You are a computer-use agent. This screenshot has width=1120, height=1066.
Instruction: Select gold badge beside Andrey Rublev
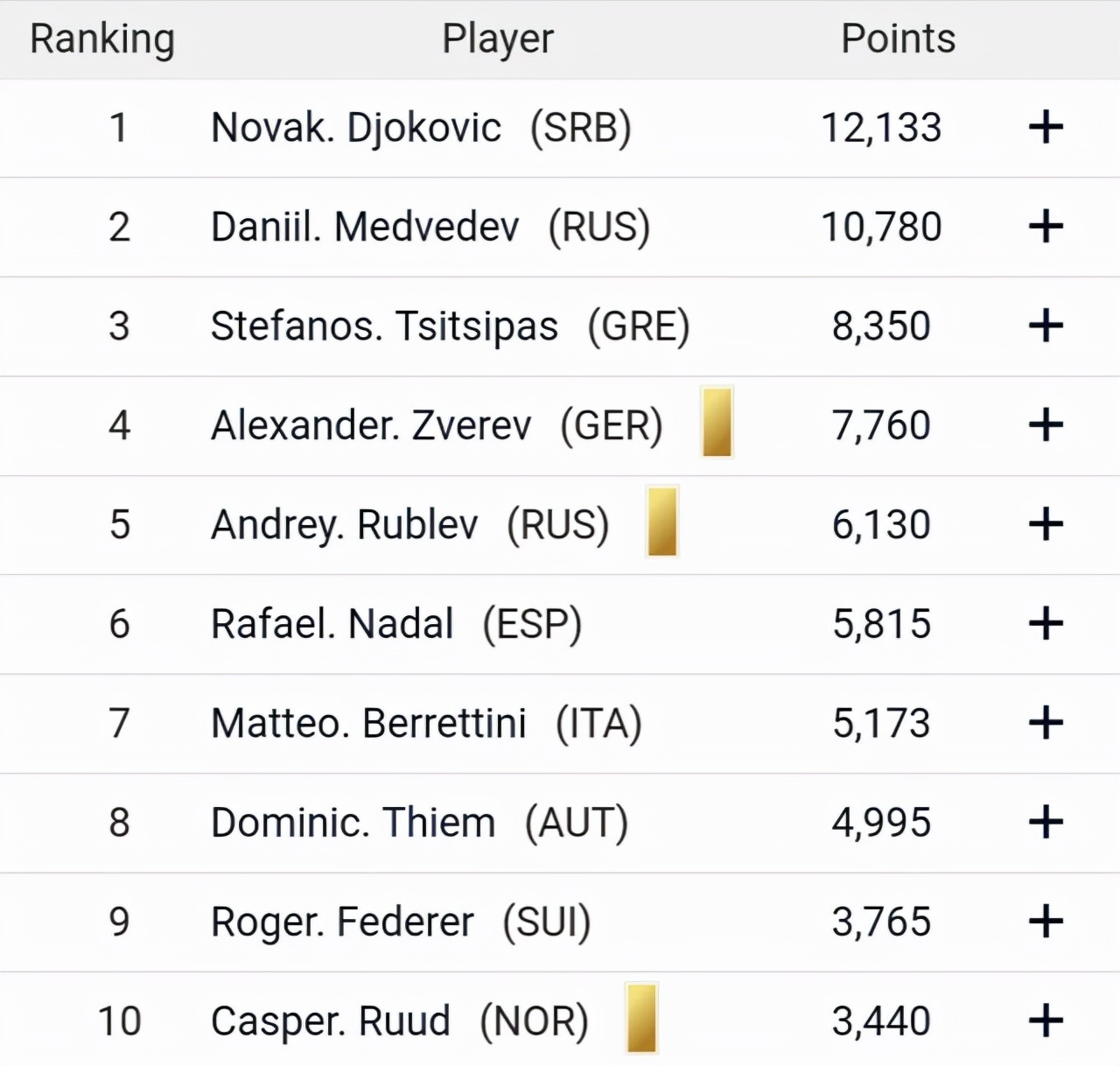(x=662, y=522)
